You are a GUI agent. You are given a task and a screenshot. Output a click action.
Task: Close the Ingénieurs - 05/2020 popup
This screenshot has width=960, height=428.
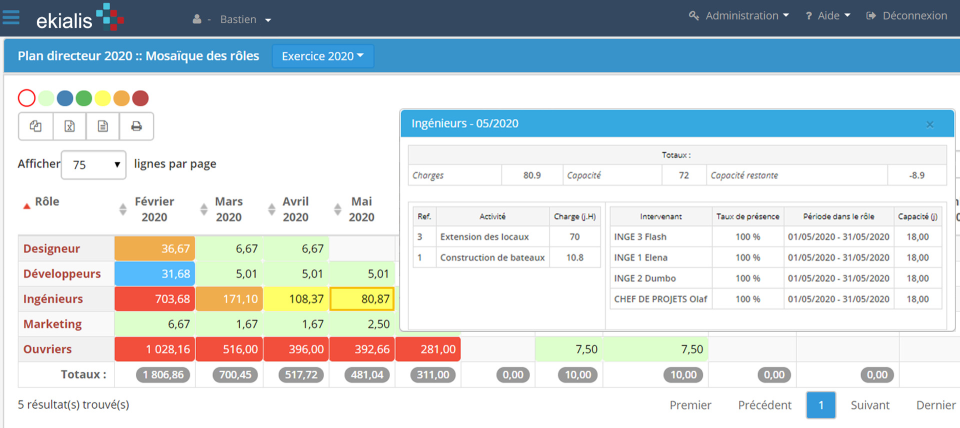click(x=930, y=124)
